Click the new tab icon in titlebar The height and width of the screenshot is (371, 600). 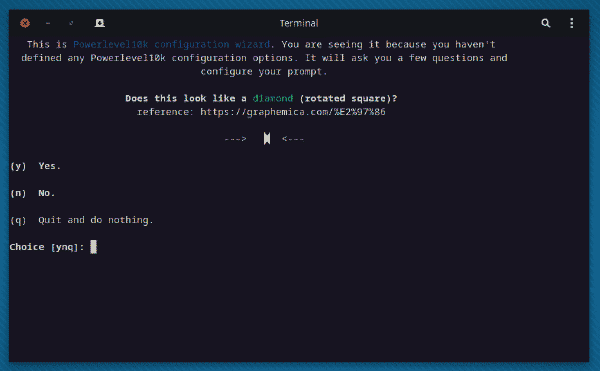pos(100,23)
